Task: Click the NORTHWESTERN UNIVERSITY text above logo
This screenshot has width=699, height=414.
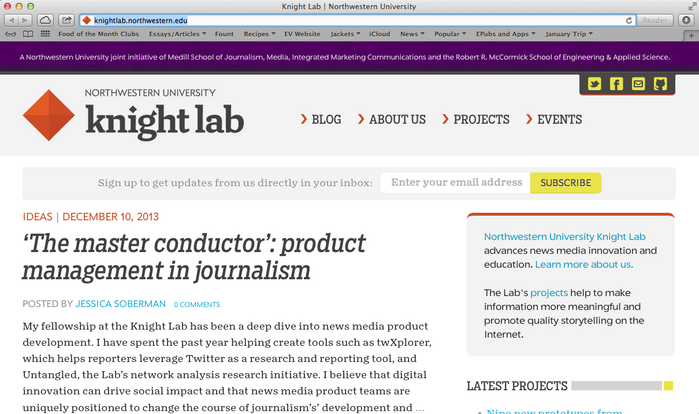Action: [150, 93]
